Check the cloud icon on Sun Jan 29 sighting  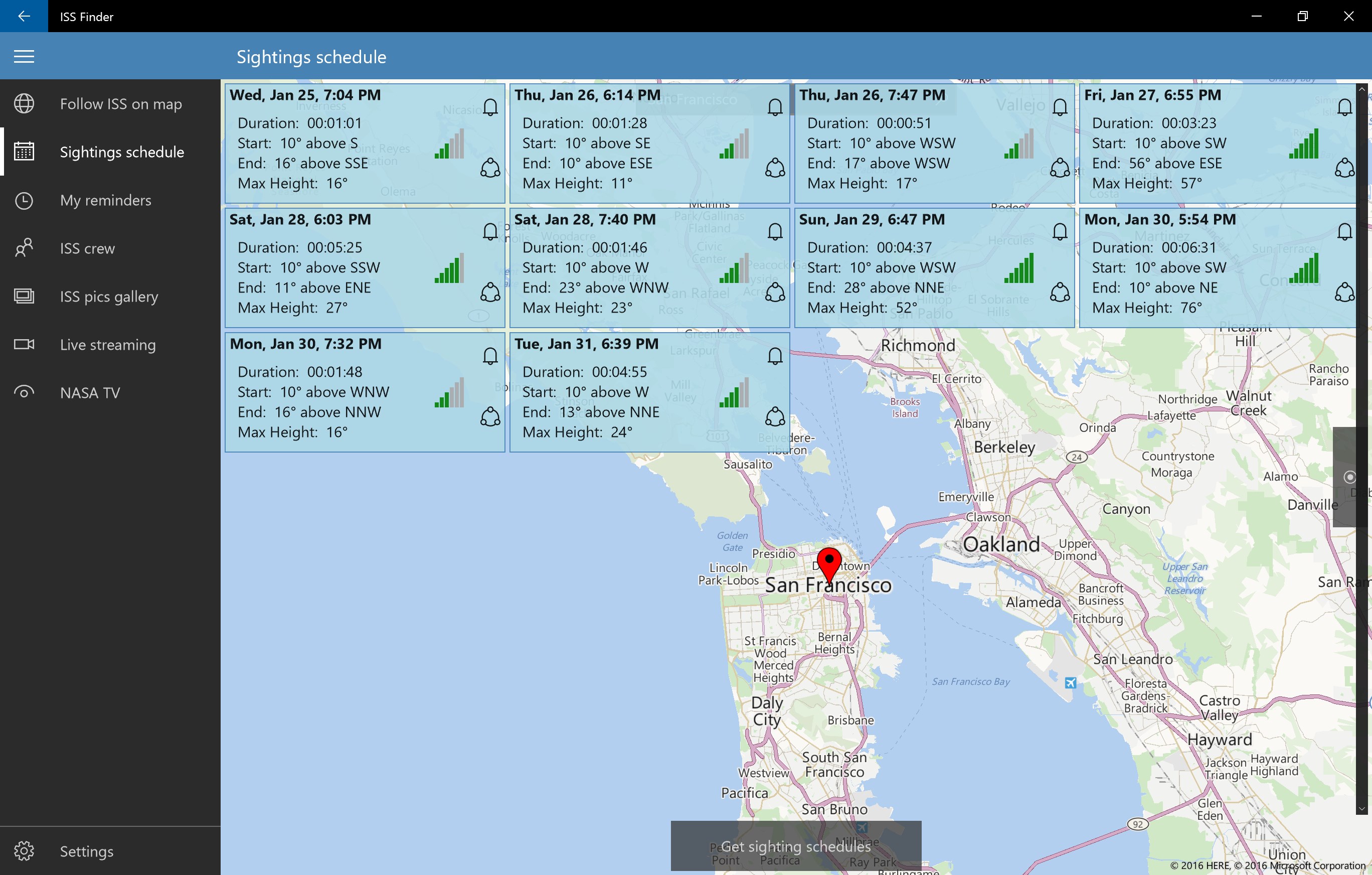coord(1059,292)
